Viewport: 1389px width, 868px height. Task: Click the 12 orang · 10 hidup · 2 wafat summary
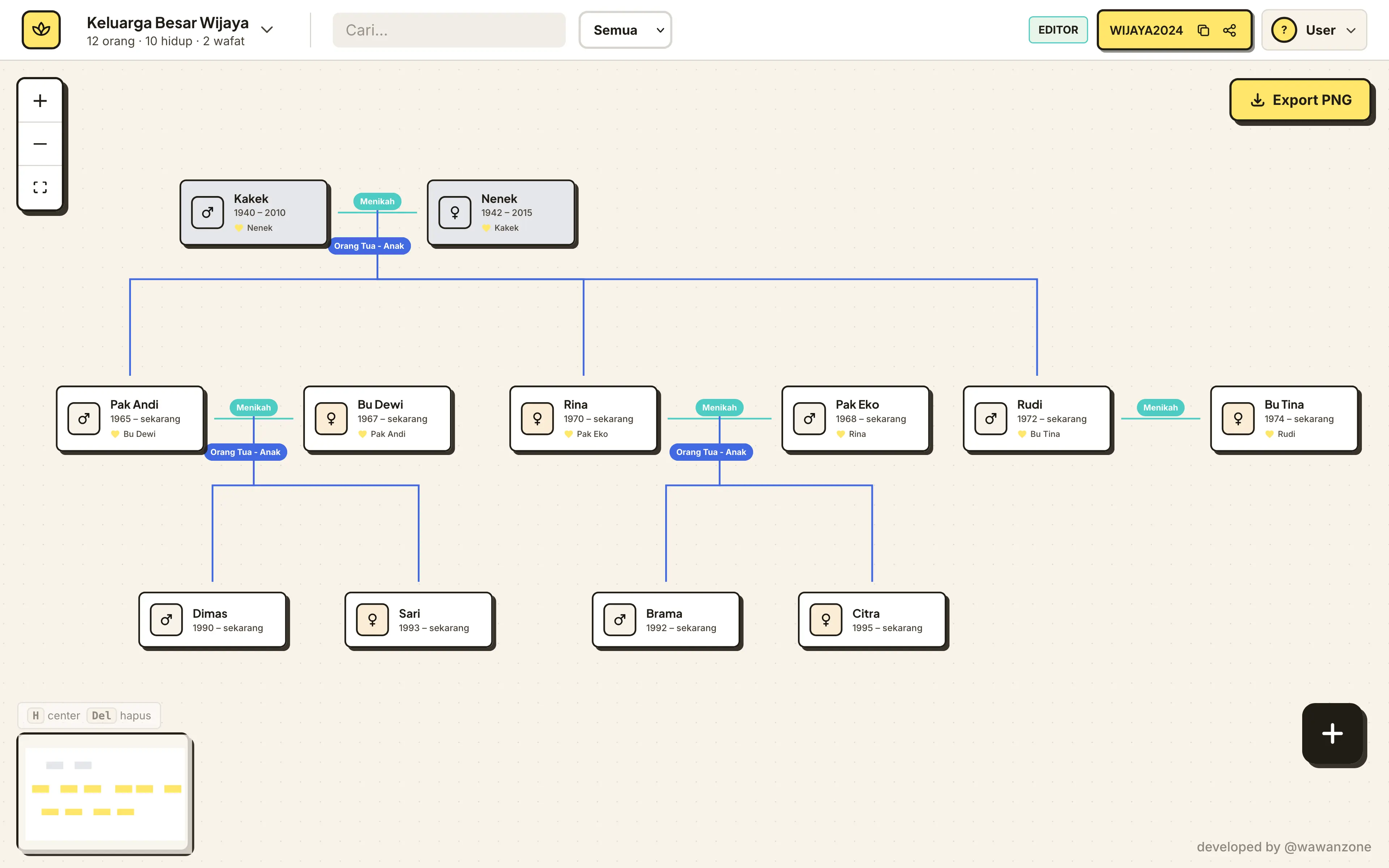click(165, 41)
